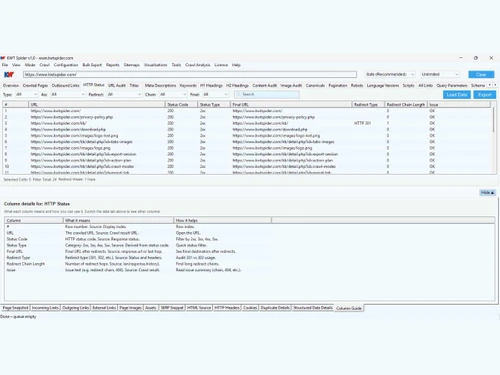The image size is (500, 375).
Task: Open the Page Snapshot bottom tab
Action: pos(16,308)
